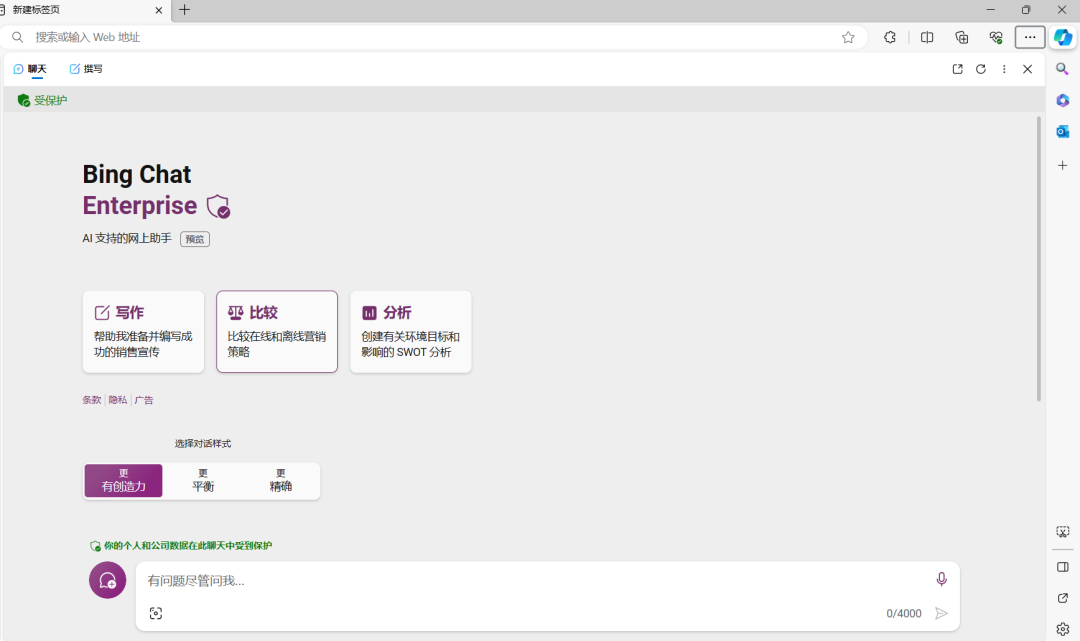Open the Outlook sidebar icon
Screen dimensions: 1080x641
coord(1063,132)
